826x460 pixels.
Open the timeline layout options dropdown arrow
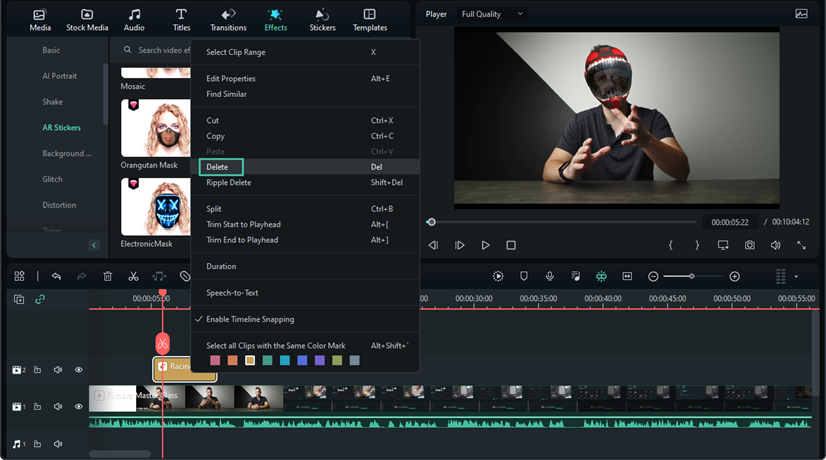pos(796,276)
